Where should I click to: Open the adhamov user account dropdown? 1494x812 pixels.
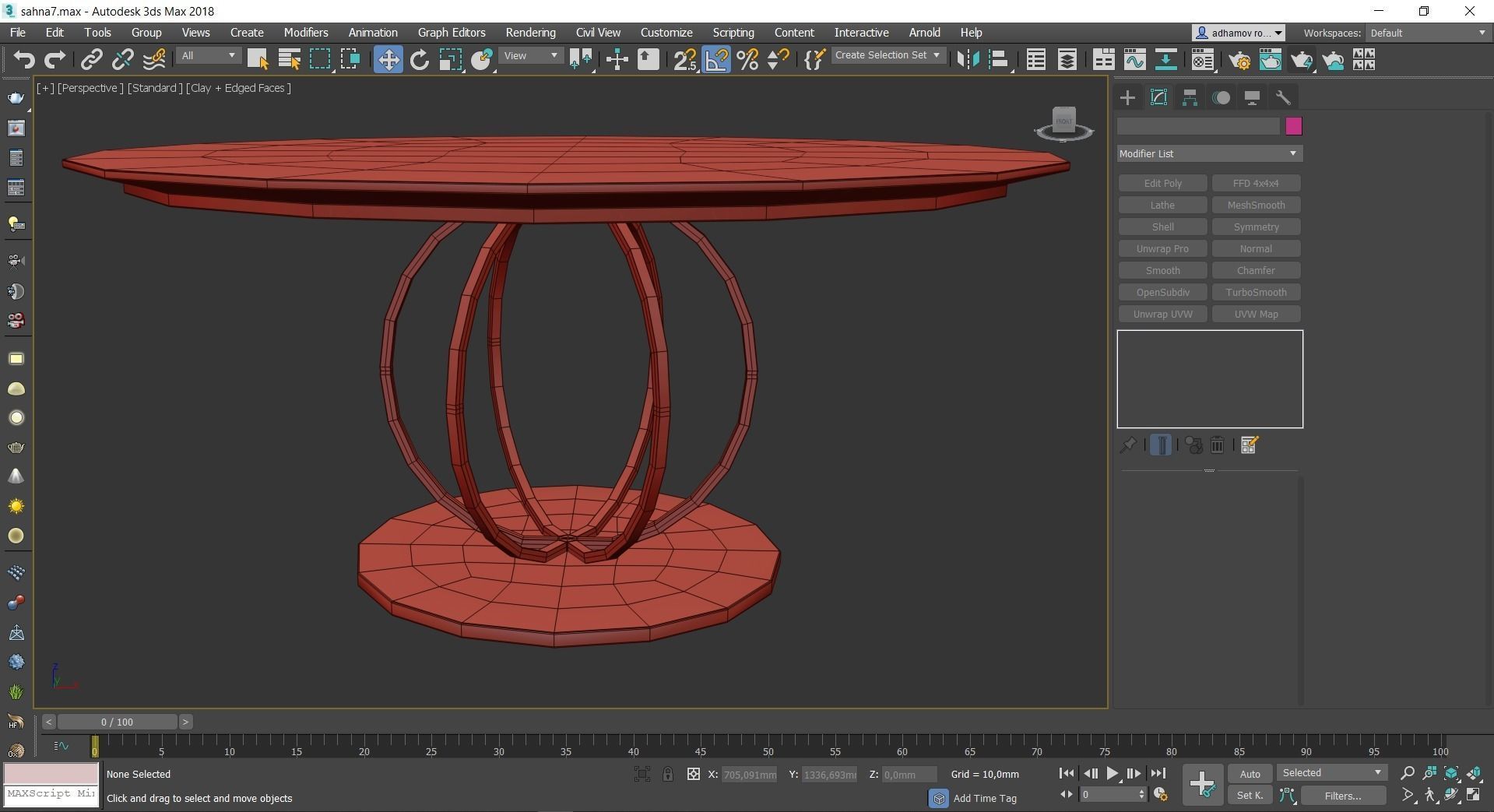coord(1239,33)
